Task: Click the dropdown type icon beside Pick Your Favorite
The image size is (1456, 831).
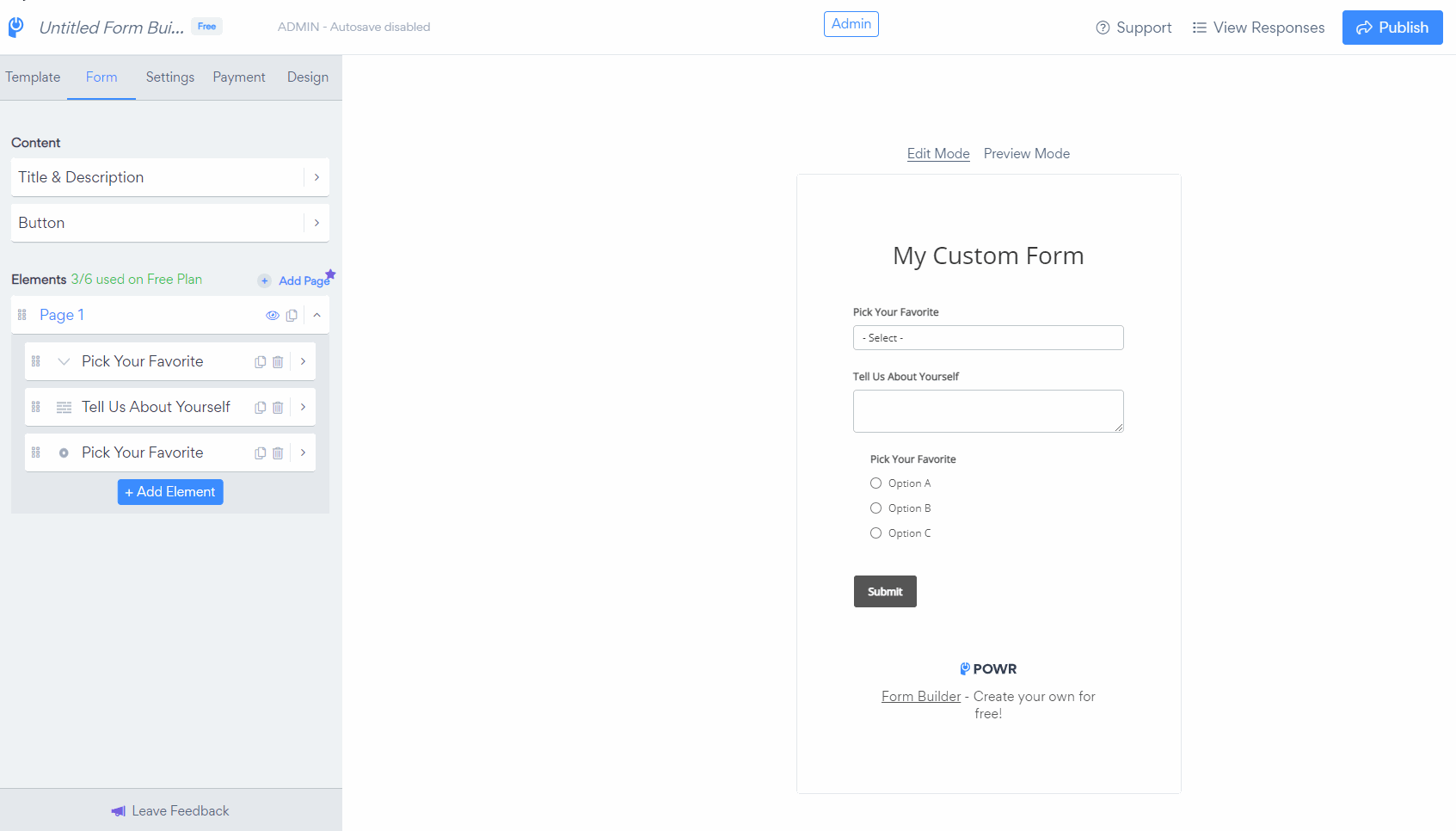Action: pos(64,361)
